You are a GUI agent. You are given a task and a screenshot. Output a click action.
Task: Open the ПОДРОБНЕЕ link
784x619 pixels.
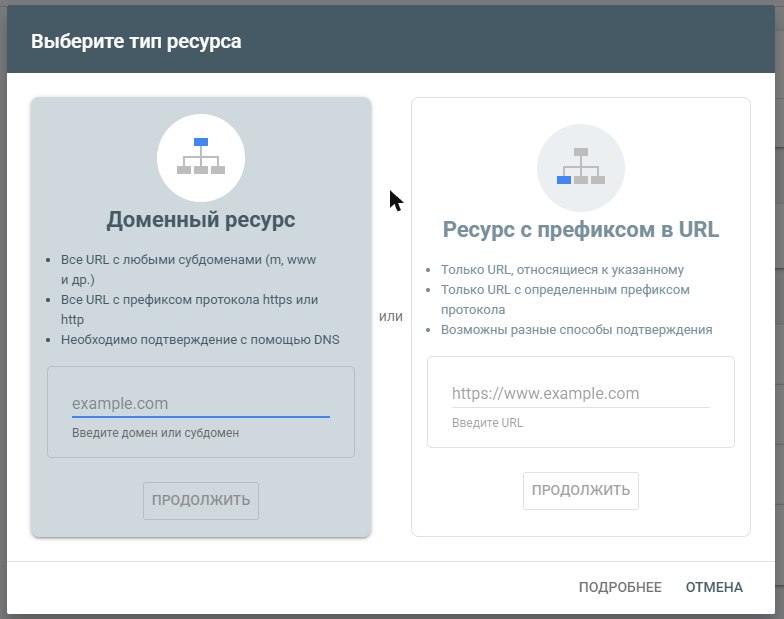(x=620, y=587)
